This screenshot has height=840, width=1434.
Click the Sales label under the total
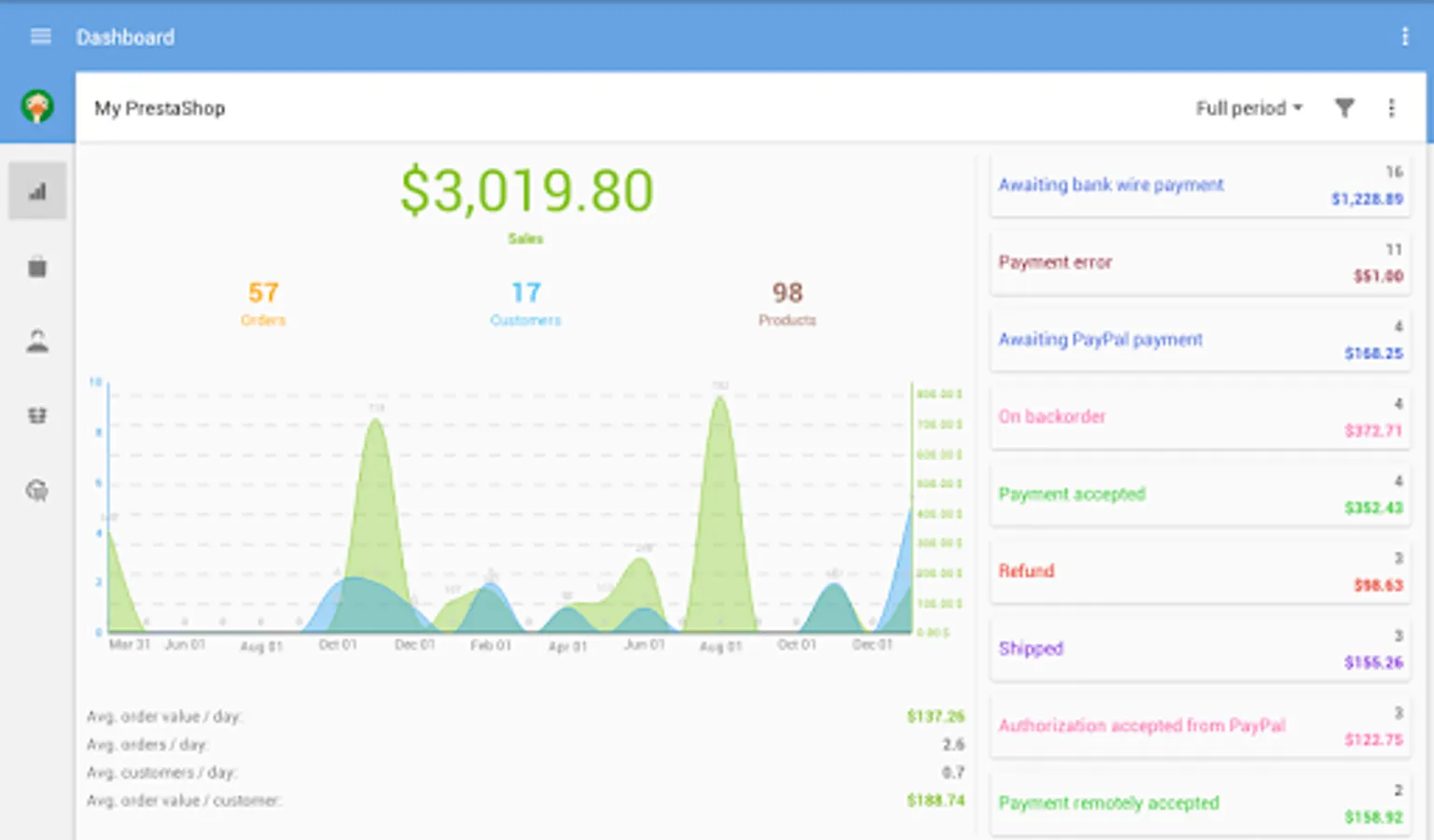(526, 239)
